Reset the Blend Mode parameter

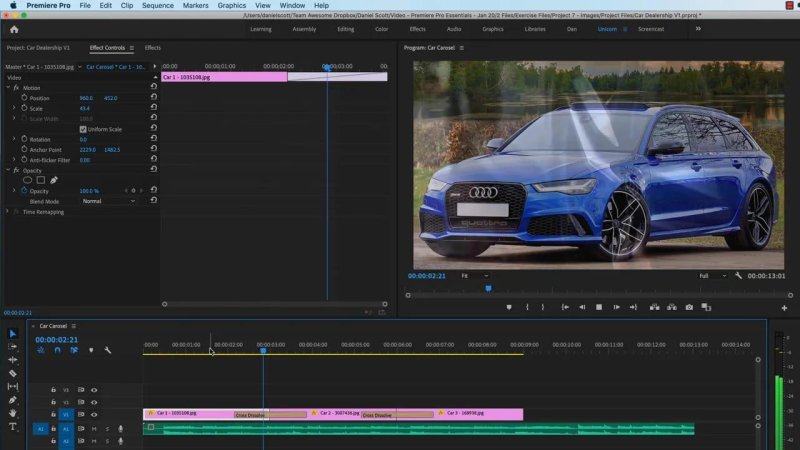tap(154, 201)
